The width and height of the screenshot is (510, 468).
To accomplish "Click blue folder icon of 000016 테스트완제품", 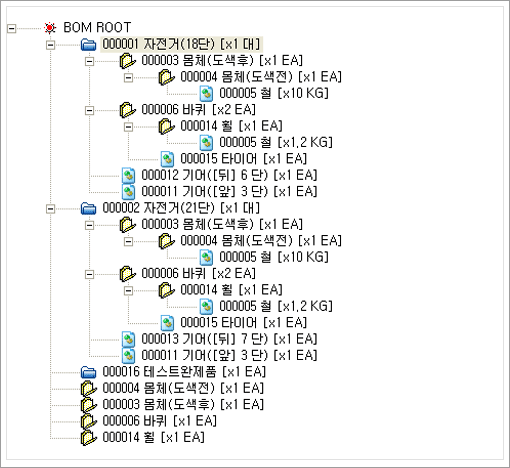I will (89, 372).
